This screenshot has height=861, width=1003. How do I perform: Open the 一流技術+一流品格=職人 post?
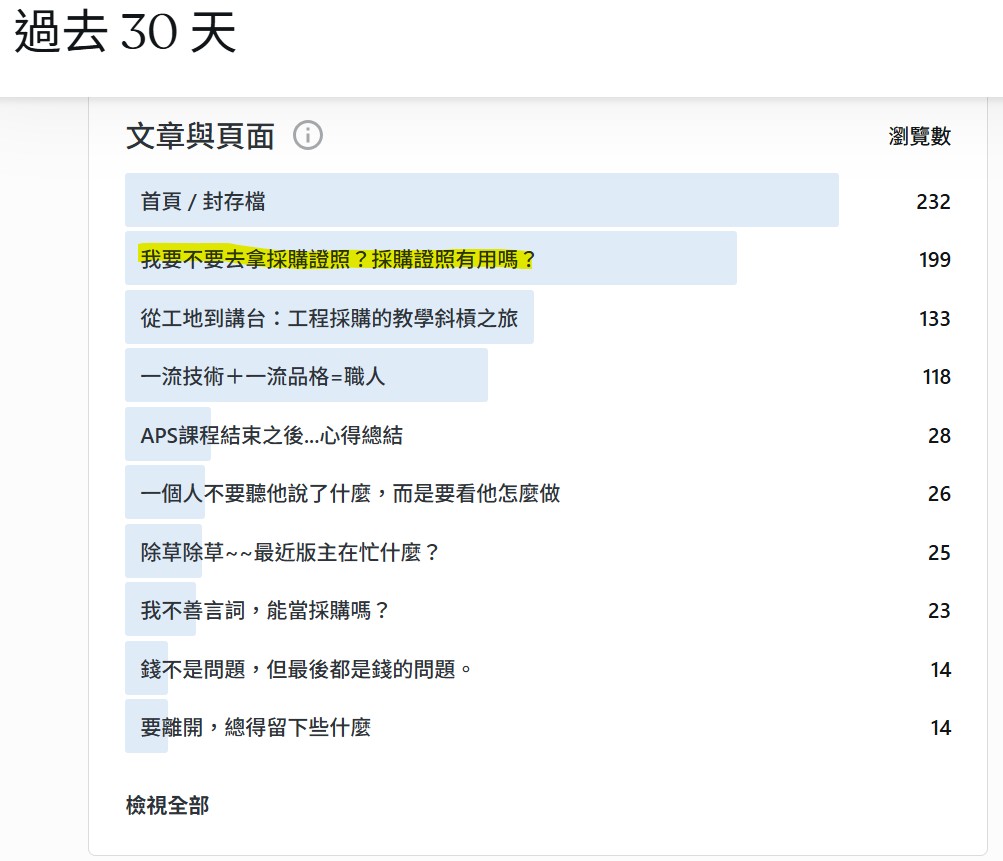[263, 377]
